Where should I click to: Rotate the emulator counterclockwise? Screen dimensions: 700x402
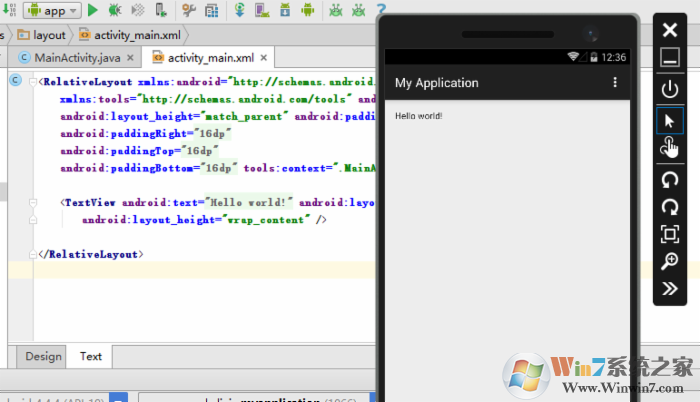coord(670,179)
